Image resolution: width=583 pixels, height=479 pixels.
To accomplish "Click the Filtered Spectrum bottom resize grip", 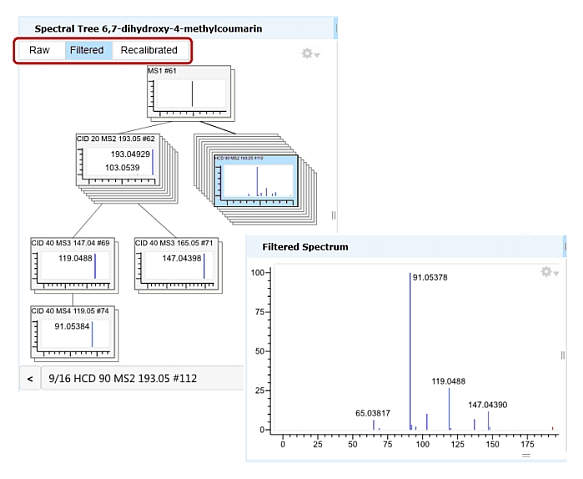I will pyautogui.click(x=526, y=455).
